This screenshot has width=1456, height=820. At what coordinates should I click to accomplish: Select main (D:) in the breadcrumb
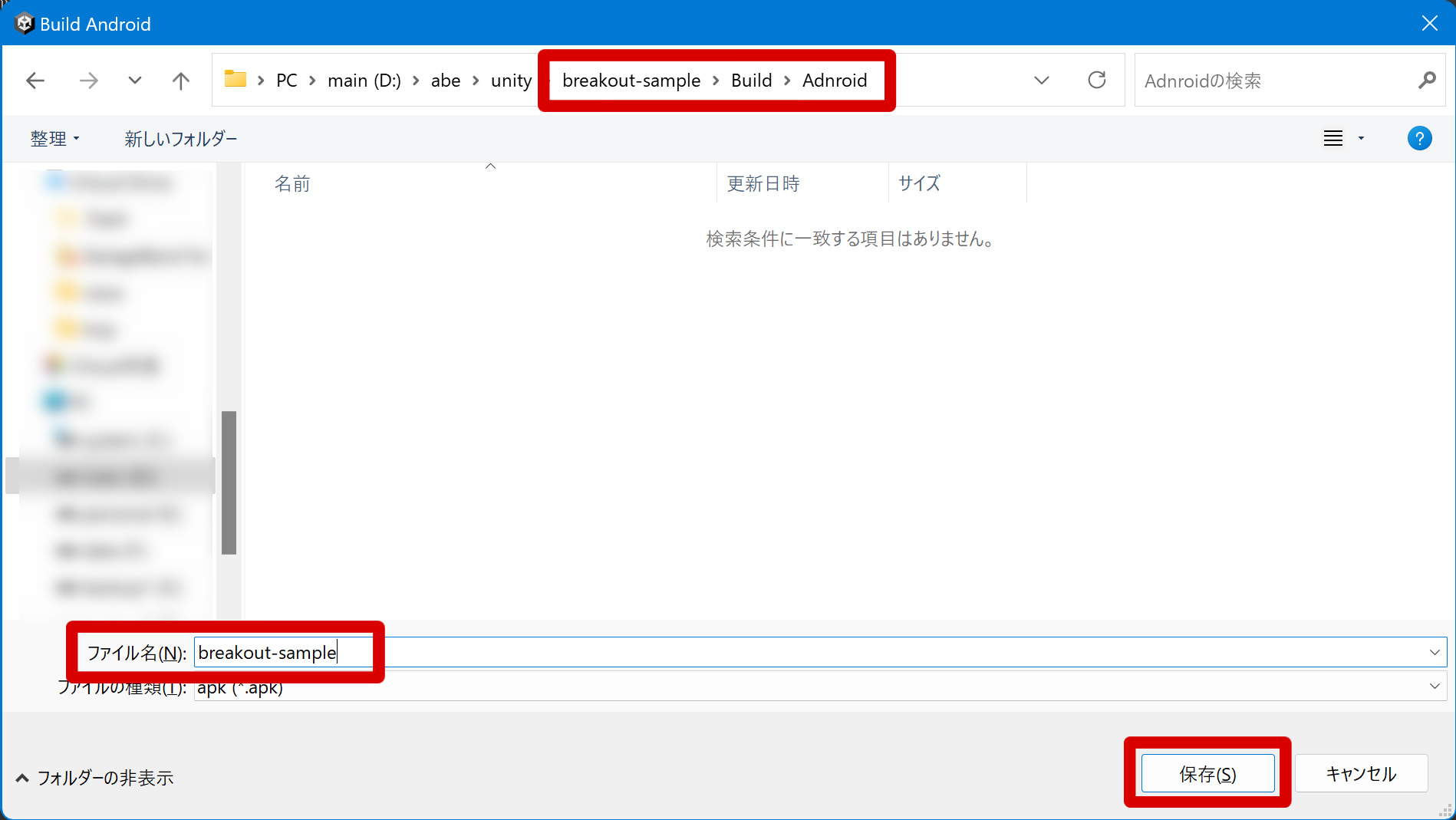click(364, 81)
